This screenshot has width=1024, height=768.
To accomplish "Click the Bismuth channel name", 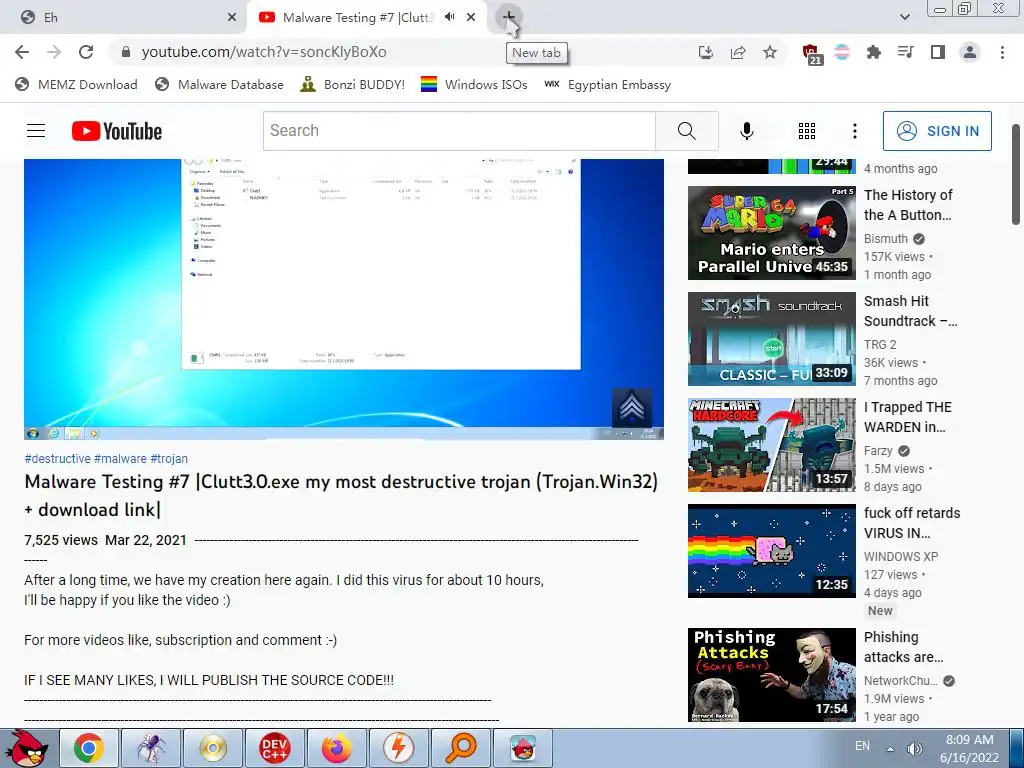I will point(886,239).
